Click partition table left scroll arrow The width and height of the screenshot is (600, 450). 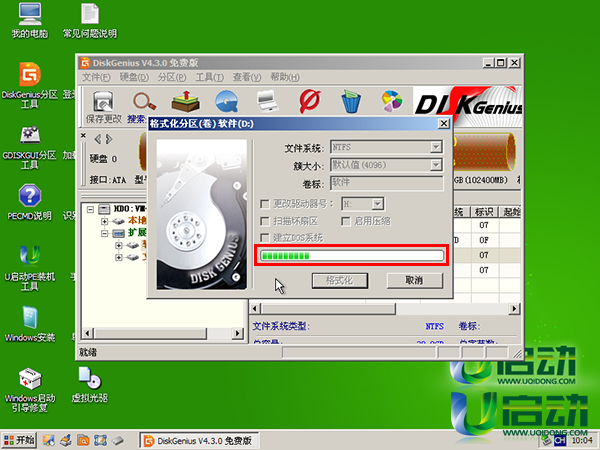pos(255,308)
